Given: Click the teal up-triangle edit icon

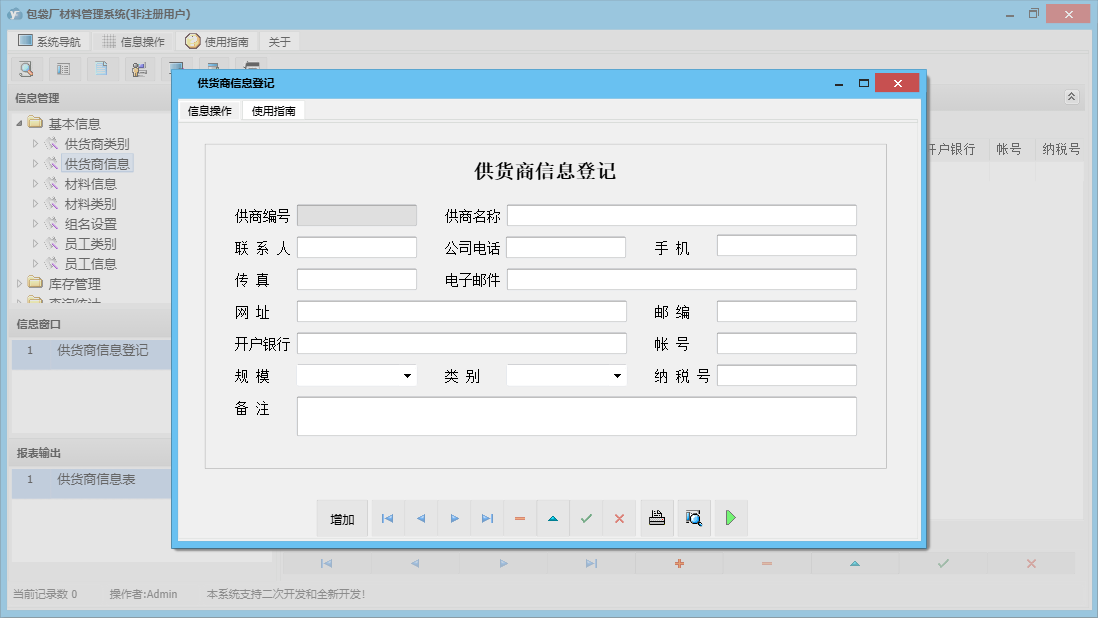Looking at the screenshot, I should (x=553, y=519).
